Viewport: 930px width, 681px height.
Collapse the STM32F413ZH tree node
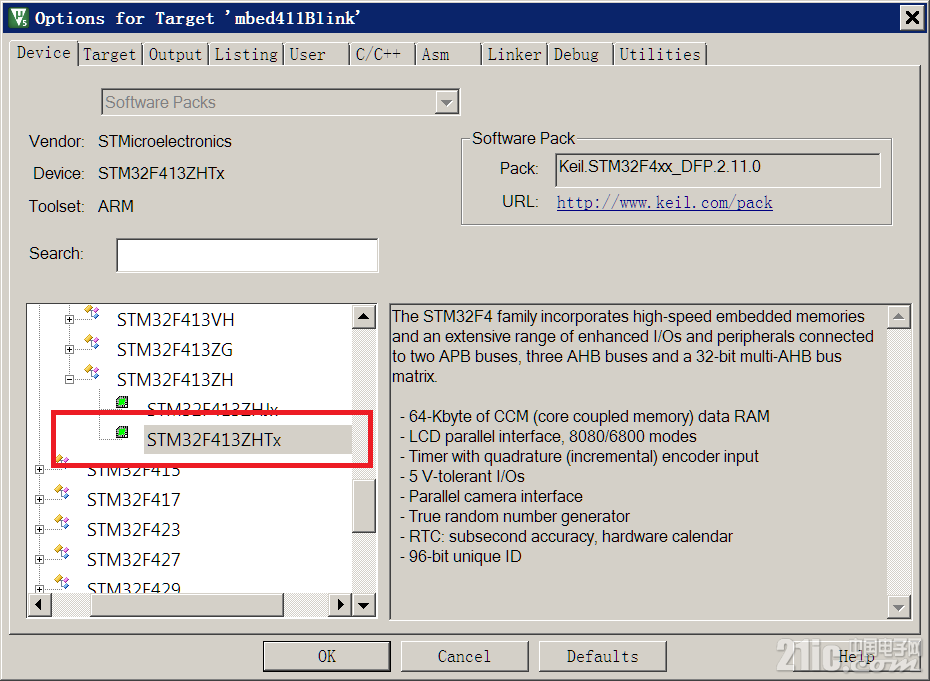[69, 380]
